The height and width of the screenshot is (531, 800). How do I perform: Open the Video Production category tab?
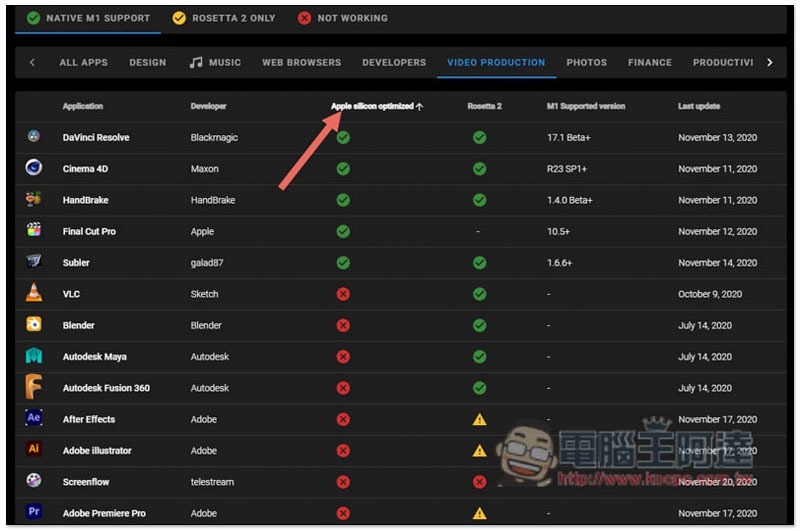coord(496,62)
